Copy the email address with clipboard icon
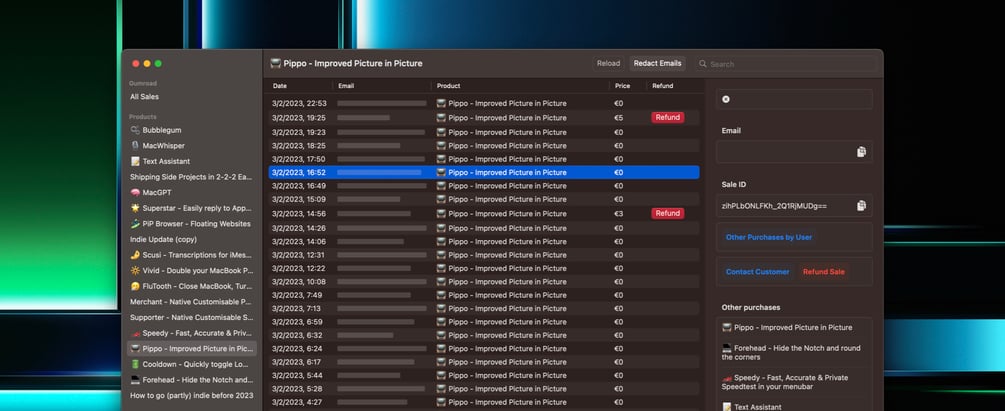 click(x=861, y=152)
